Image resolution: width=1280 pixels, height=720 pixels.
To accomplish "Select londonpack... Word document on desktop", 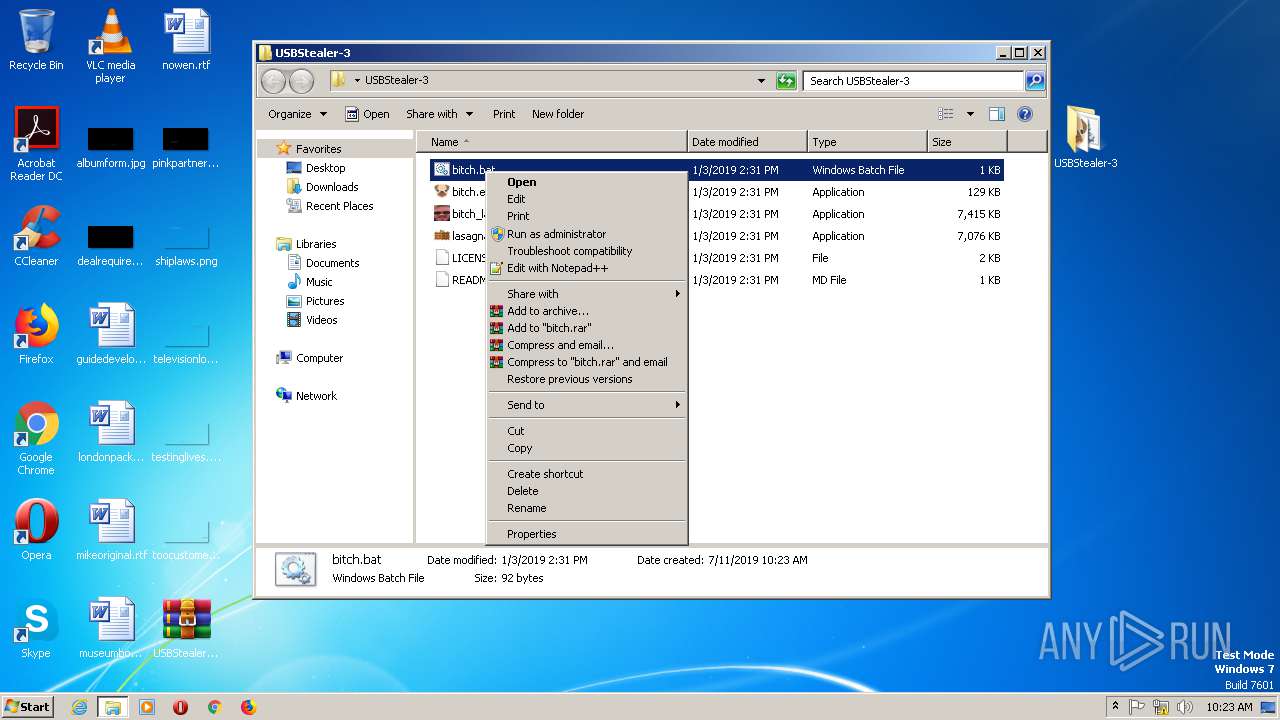I will [x=111, y=432].
